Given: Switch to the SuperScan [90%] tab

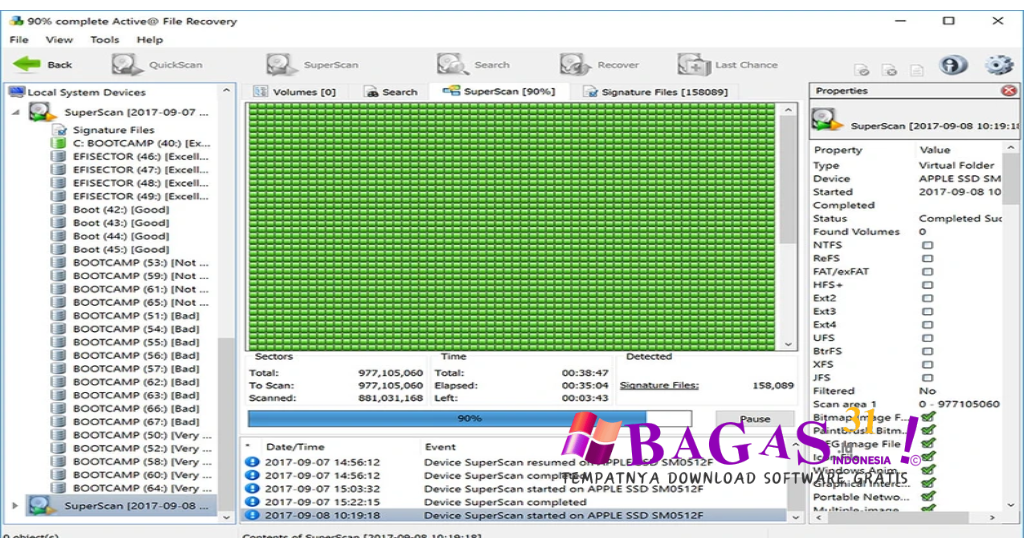Looking at the screenshot, I should [499, 91].
